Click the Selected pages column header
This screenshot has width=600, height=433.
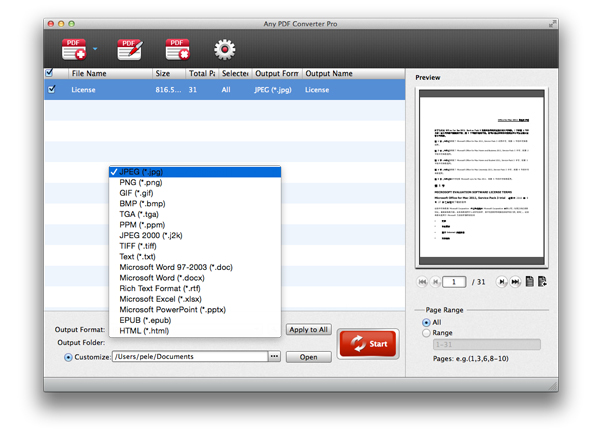pyautogui.click(x=235, y=73)
